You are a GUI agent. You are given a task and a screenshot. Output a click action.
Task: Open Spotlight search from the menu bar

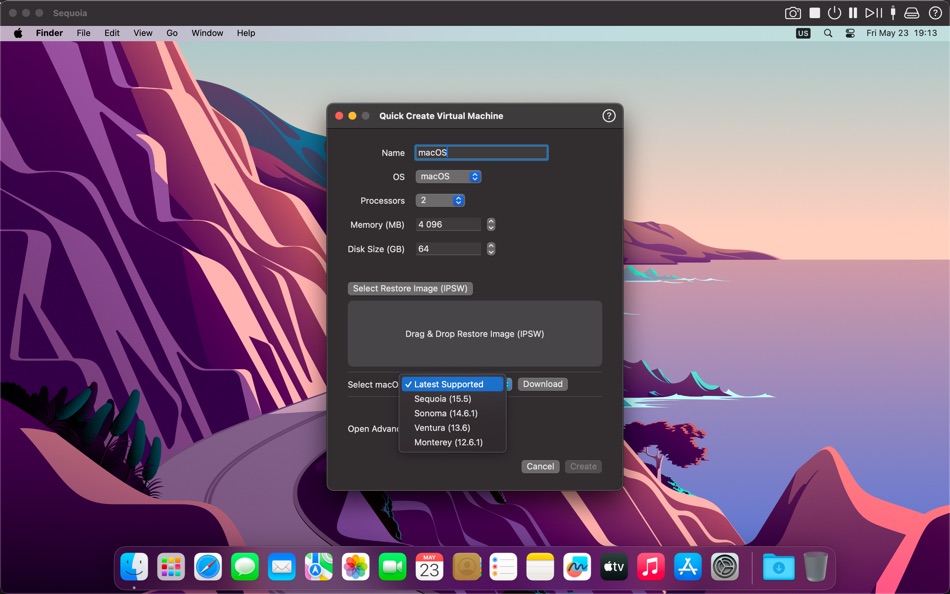pyautogui.click(x=827, y=33)
